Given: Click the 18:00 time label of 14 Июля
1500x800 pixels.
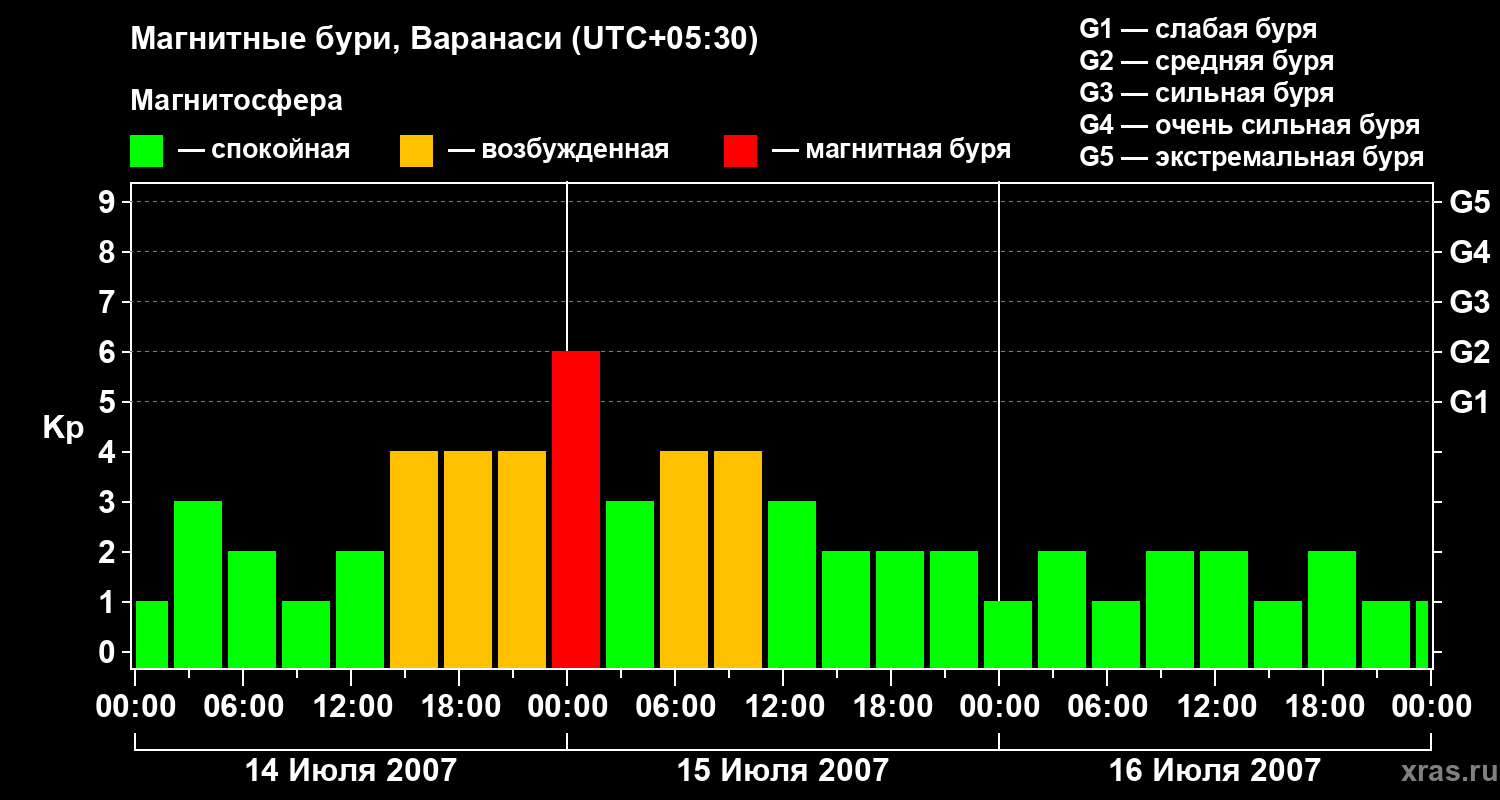Looking at the screenshot, I should (x=459, y=707).
